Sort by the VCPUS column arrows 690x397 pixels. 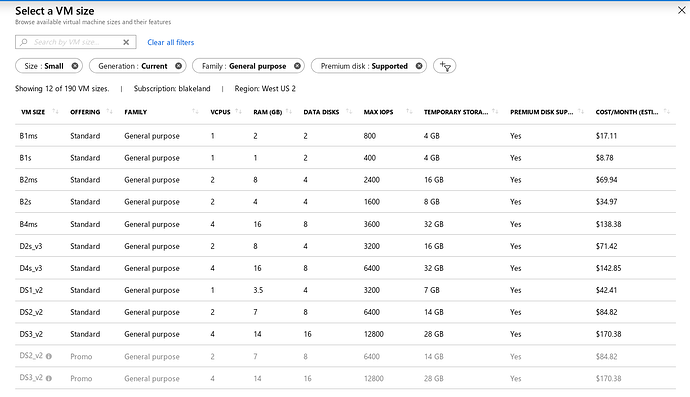coord(239,111)
